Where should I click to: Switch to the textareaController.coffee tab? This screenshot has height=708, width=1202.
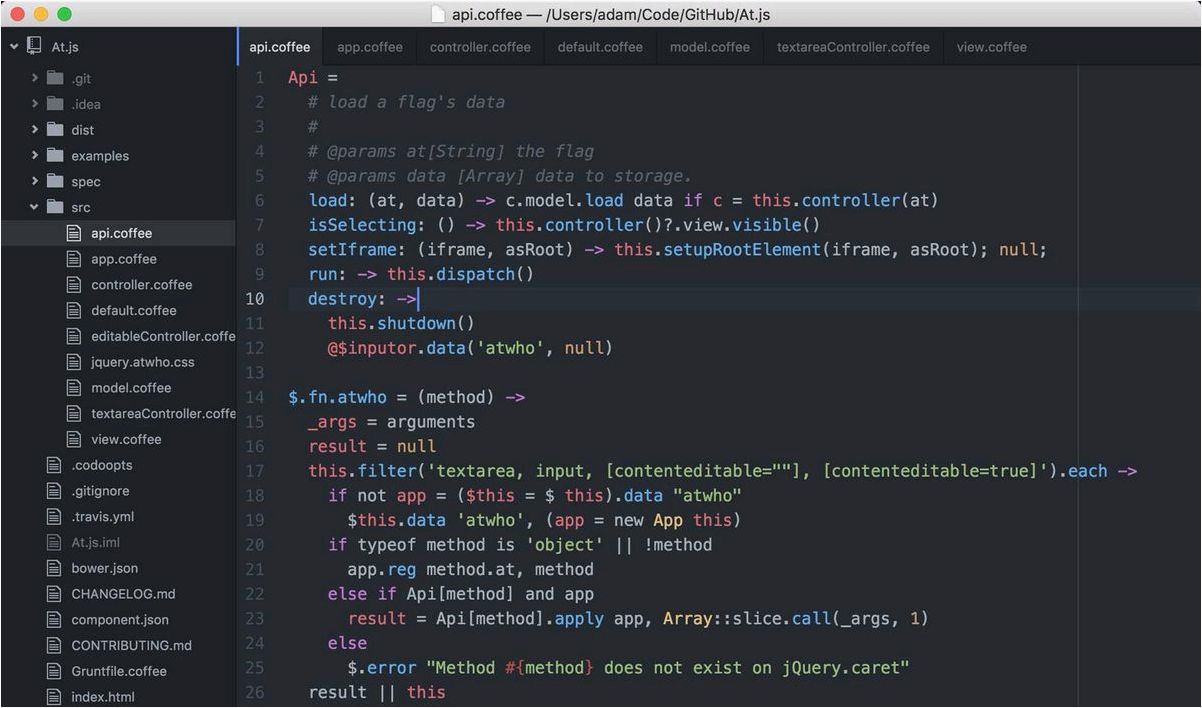853,47
